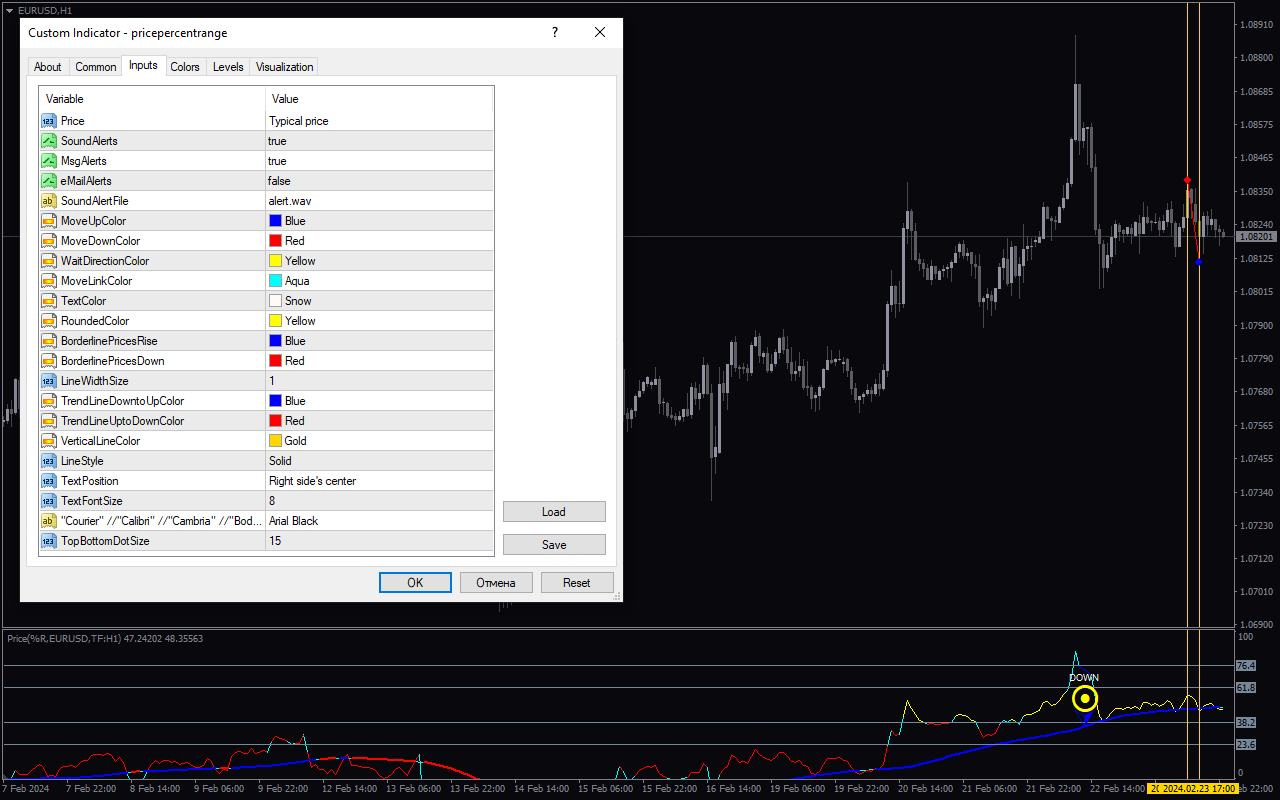1280x800 pixels.
Task: Select the Gold swatch for VerticalLineColor
Action: [275, 441]
